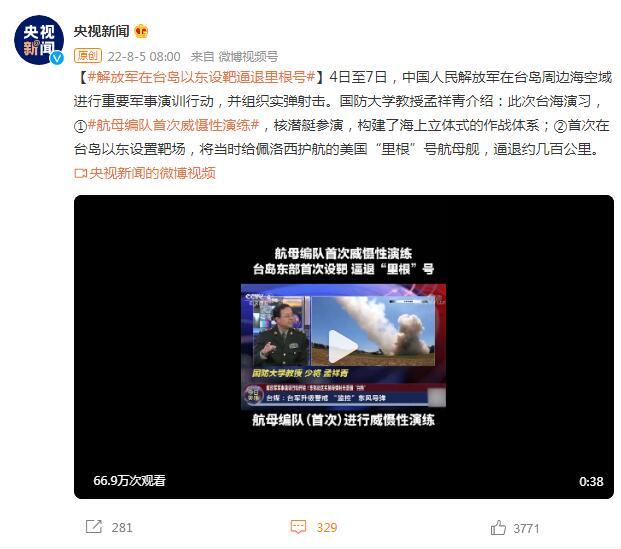Click the 微博视频号 source link
The height and width of the screenshot is (549, 621).
[x=248, y=56]
